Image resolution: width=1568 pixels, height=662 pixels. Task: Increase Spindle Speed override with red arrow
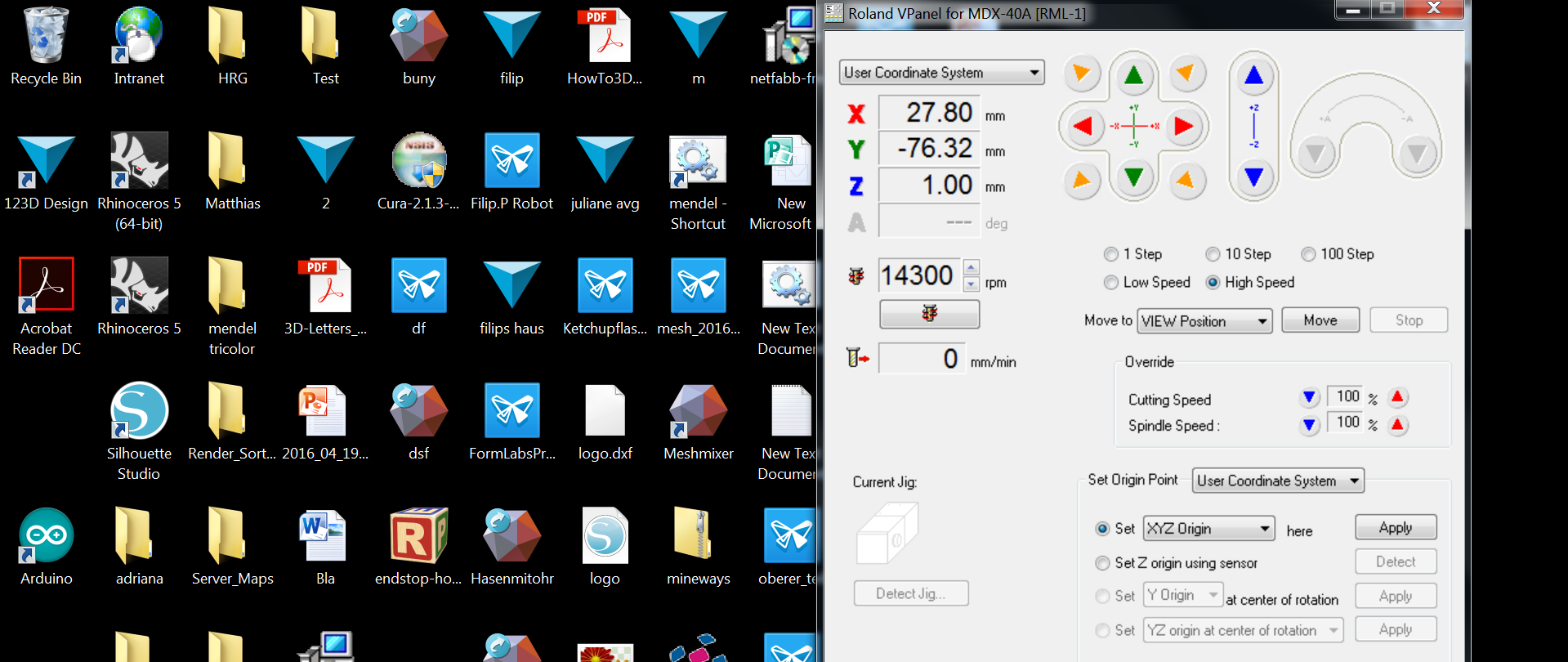(x=1397, y=425)
